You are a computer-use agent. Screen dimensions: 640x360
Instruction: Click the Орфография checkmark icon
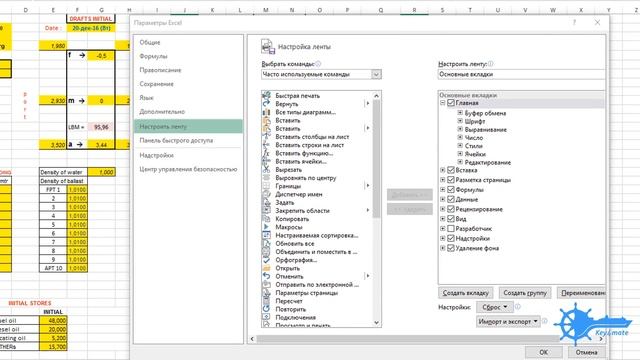(266, 260)
